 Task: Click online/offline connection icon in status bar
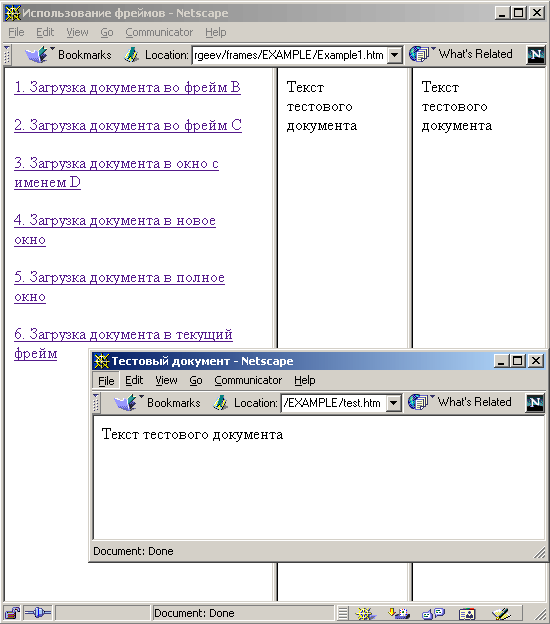pyautogui.click(x=38, y=613)
